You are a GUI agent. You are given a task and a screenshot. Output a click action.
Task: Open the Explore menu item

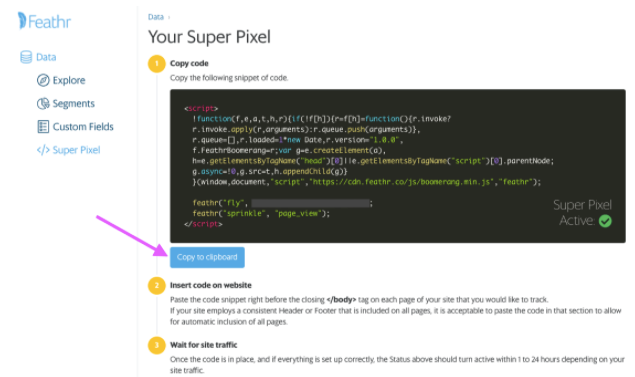coord(69,80)
